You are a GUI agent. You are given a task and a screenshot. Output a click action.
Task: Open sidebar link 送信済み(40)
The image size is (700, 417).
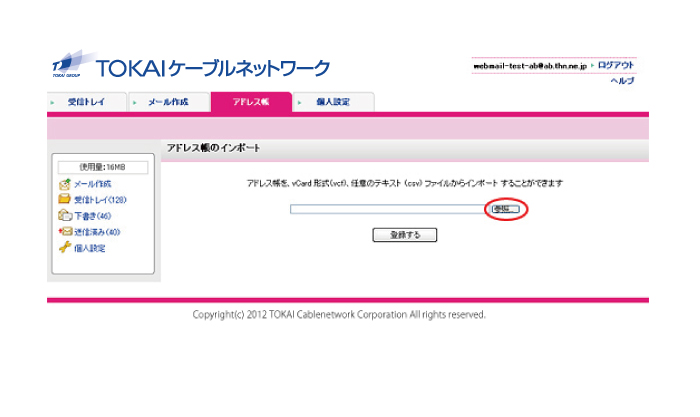click(97, 232)
